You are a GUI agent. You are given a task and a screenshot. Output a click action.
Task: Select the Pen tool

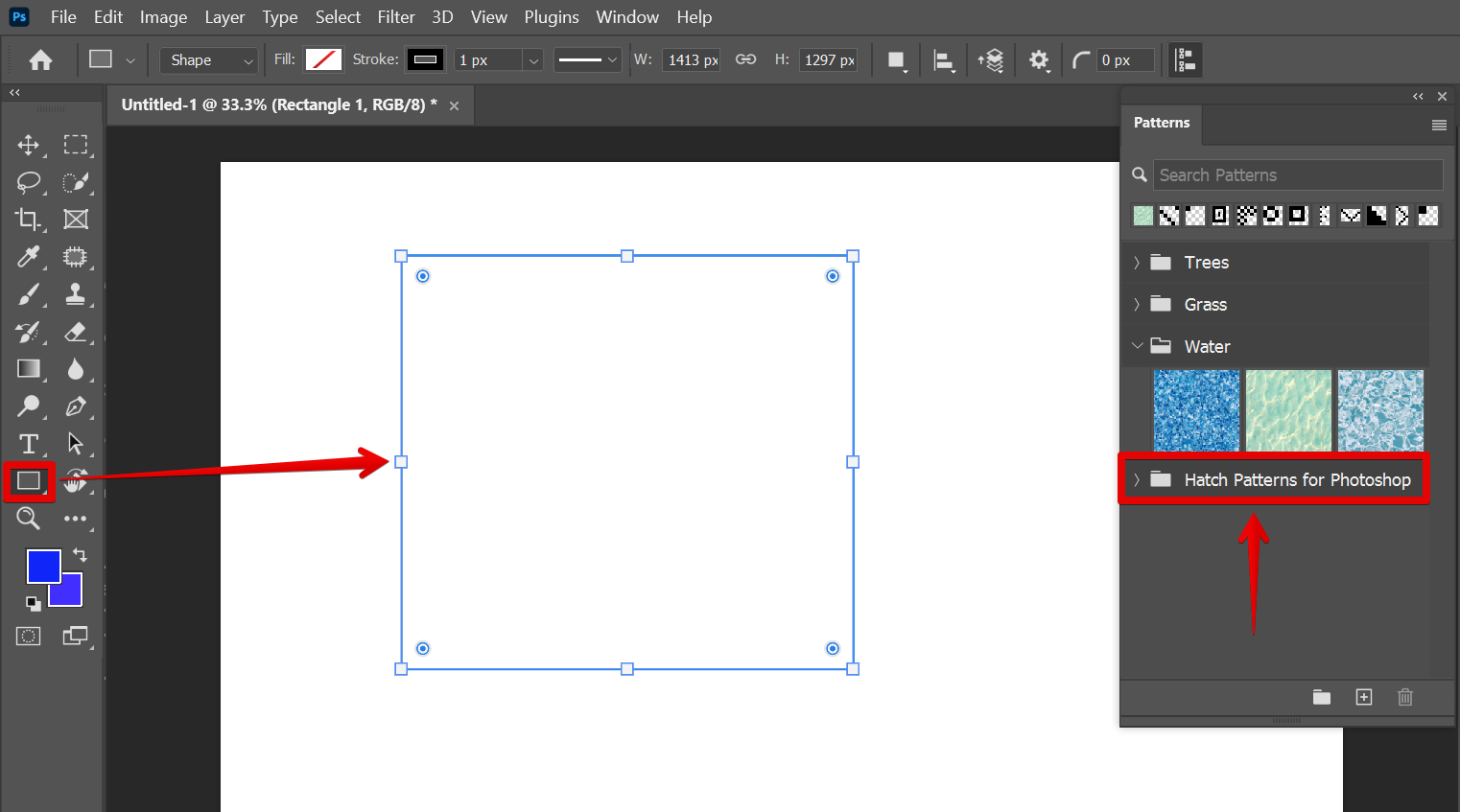pos(75,406)
